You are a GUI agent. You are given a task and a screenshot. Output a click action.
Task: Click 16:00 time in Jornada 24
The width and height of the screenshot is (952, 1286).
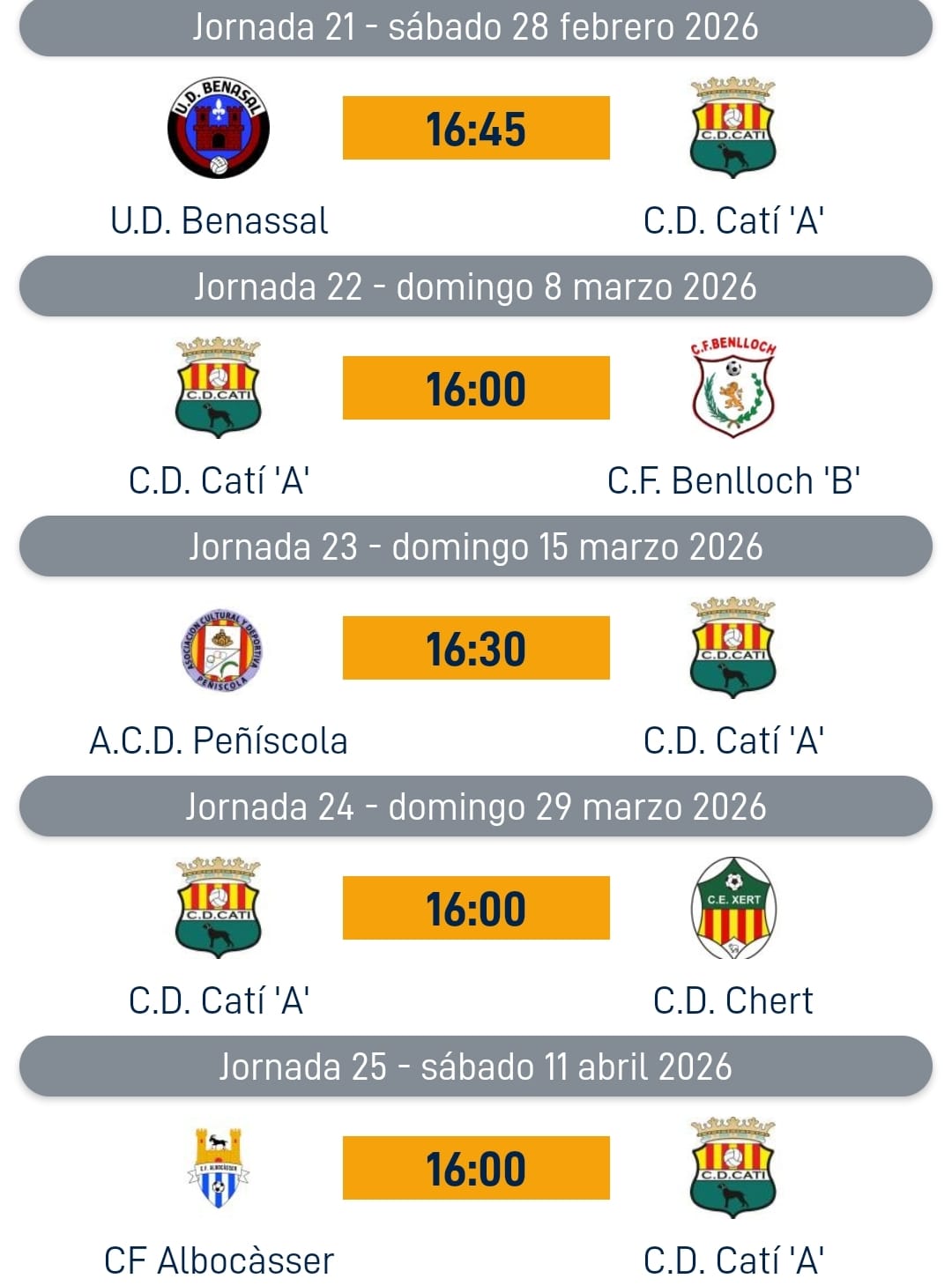476,908
